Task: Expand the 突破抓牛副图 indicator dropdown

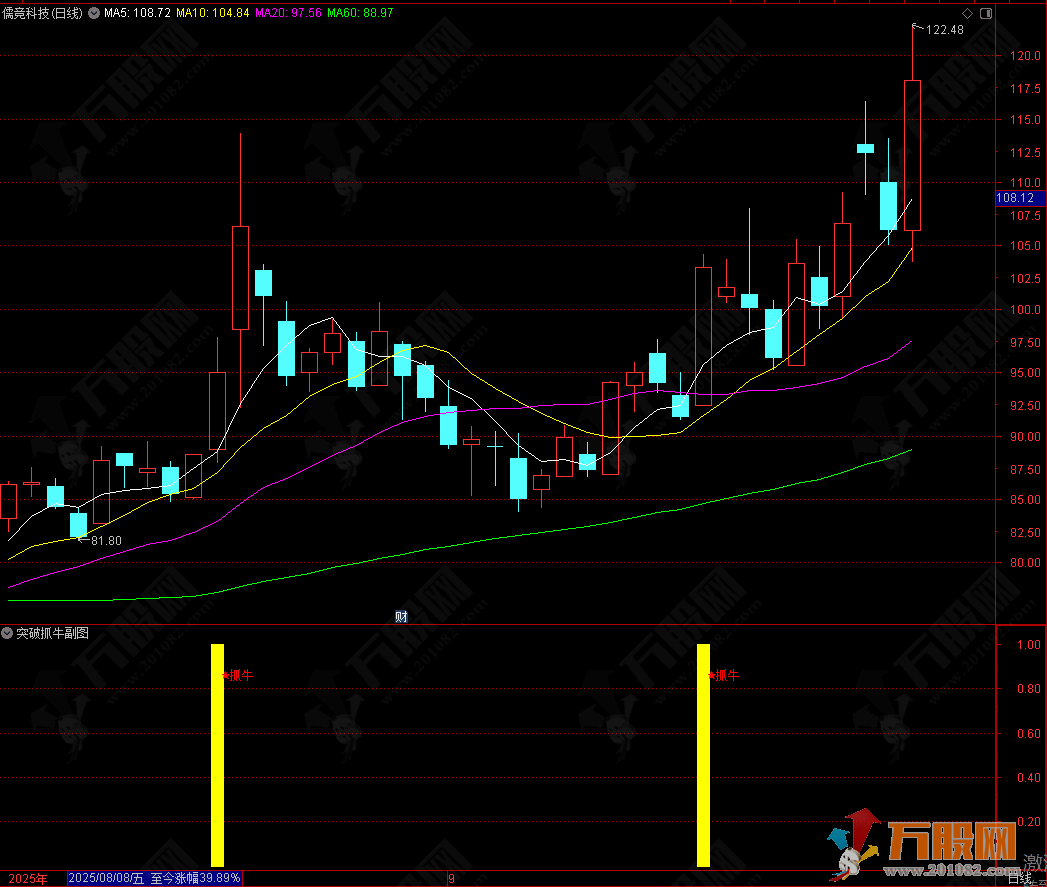Action: click(x=8, y=633)
